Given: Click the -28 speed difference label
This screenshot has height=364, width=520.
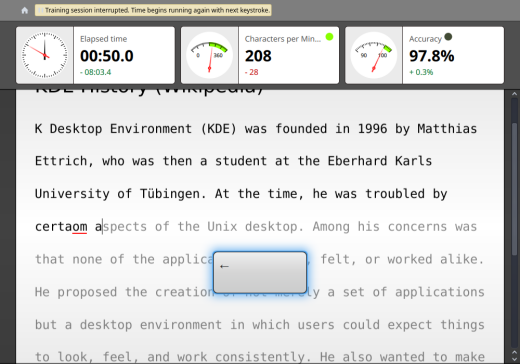Looking at the screenshot, I should pos(252,72).
